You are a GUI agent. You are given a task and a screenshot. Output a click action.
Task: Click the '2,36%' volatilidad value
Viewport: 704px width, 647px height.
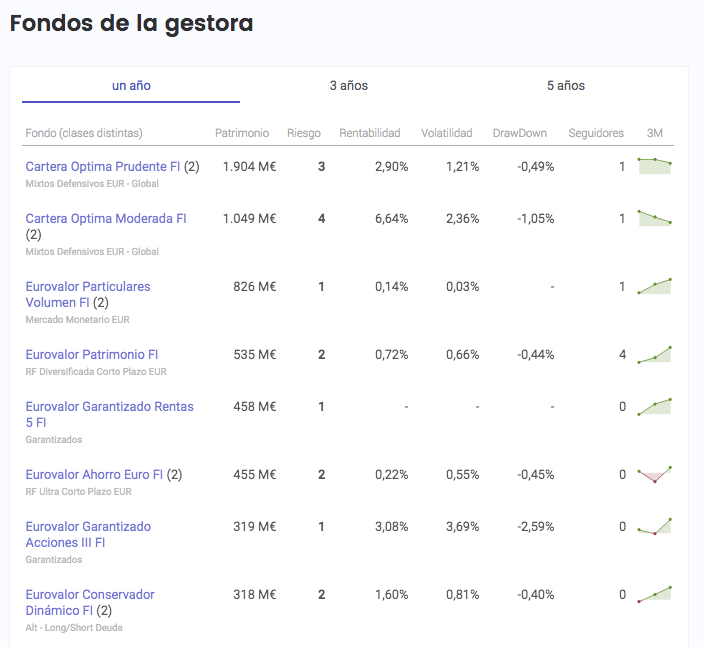click(x=462, y=219)
